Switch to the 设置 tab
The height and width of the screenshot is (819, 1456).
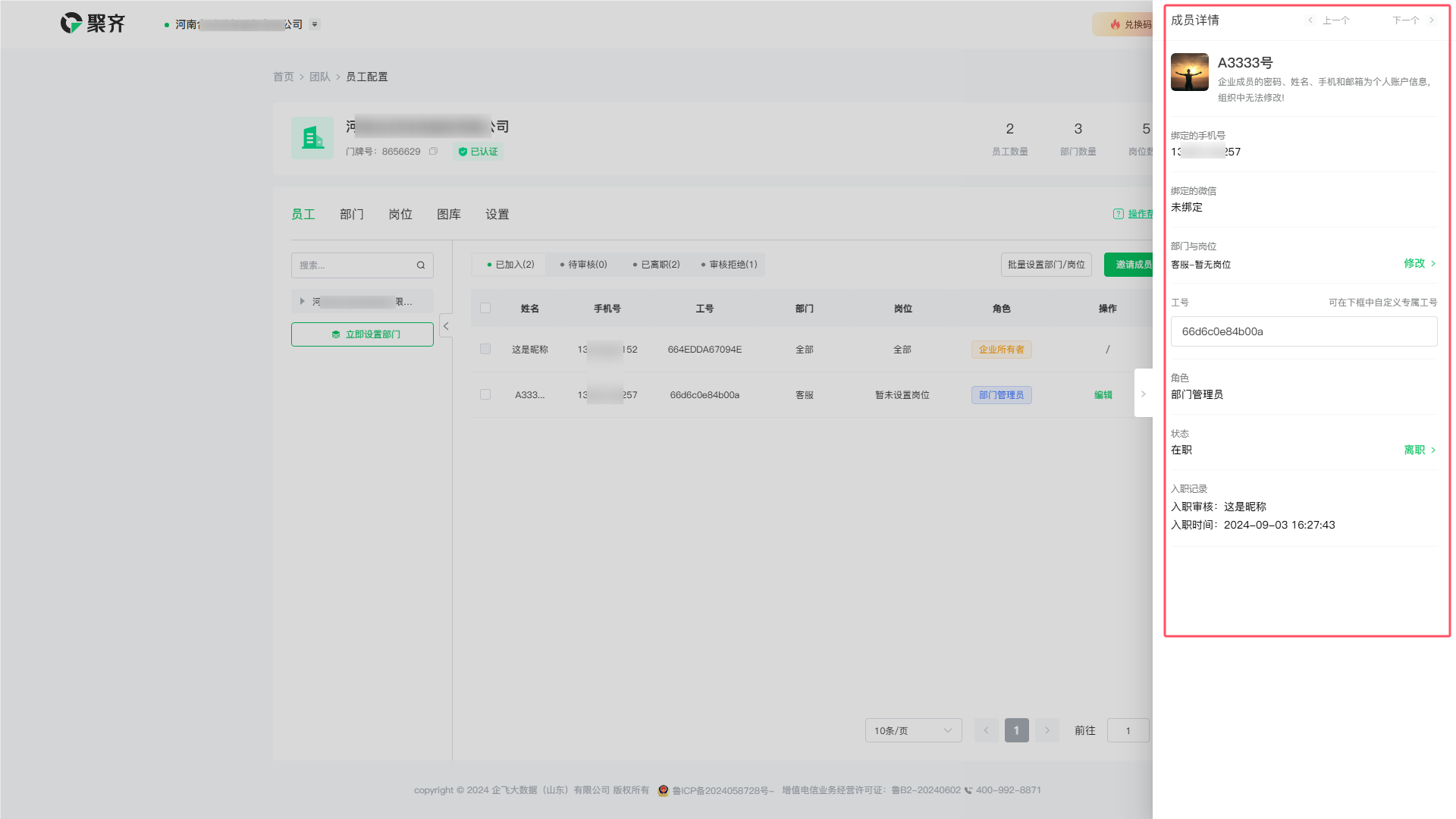pos(497,215)
